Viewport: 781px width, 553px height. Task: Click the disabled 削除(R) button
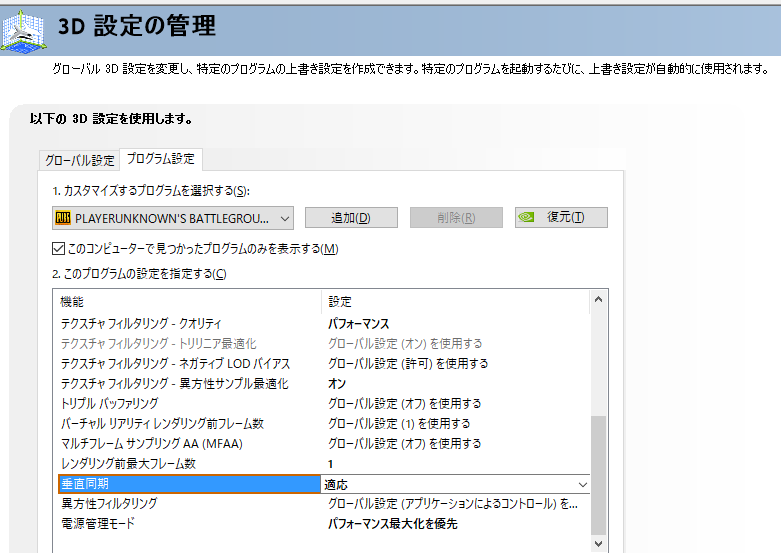click(x=456, y=218)
